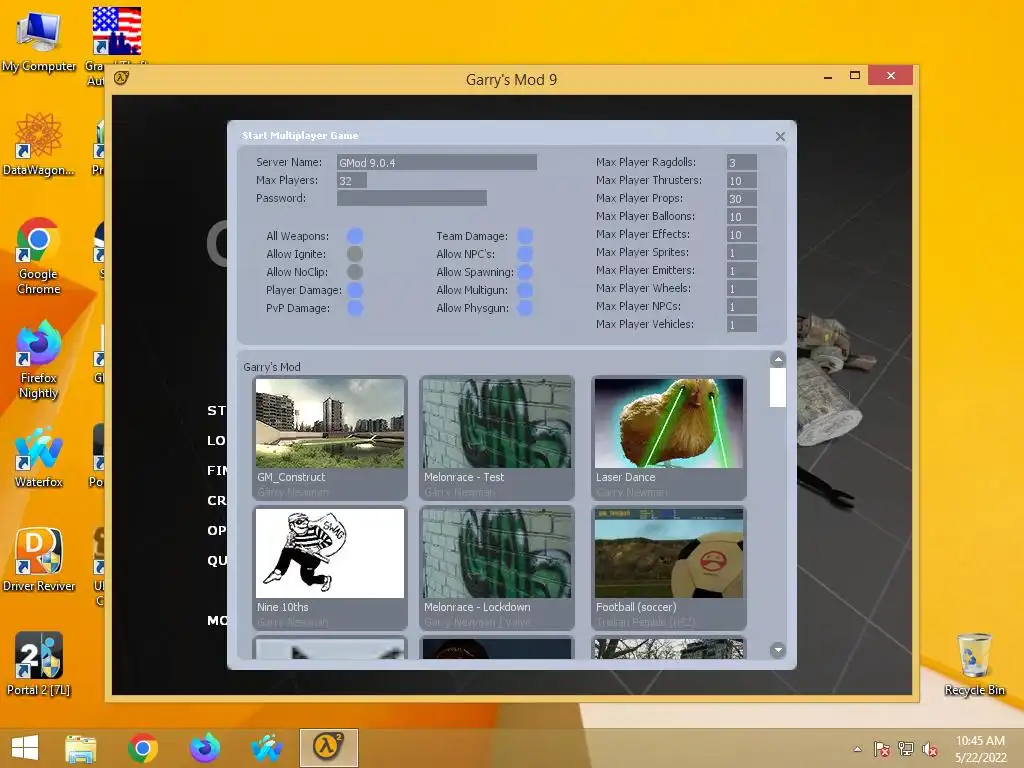Click the map list scrollbar thumb
1024x768 pixels.
pos(777,387)
